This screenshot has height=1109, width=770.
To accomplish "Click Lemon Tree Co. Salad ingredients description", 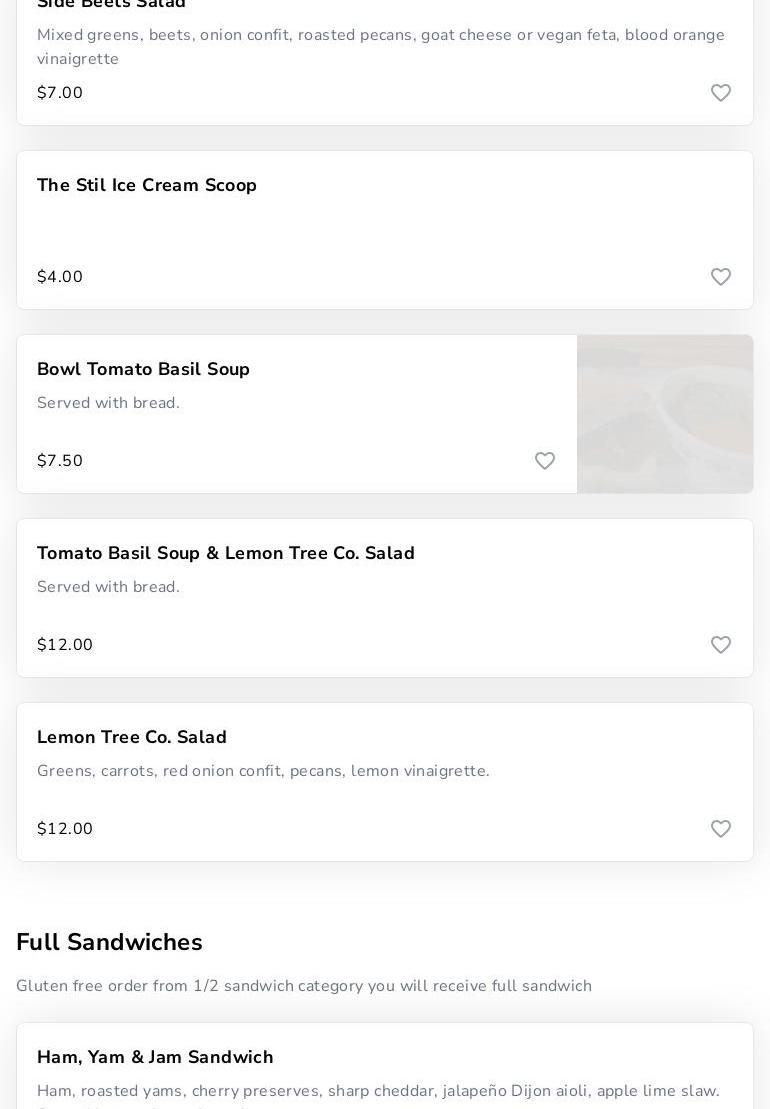I will coord(263,771).
